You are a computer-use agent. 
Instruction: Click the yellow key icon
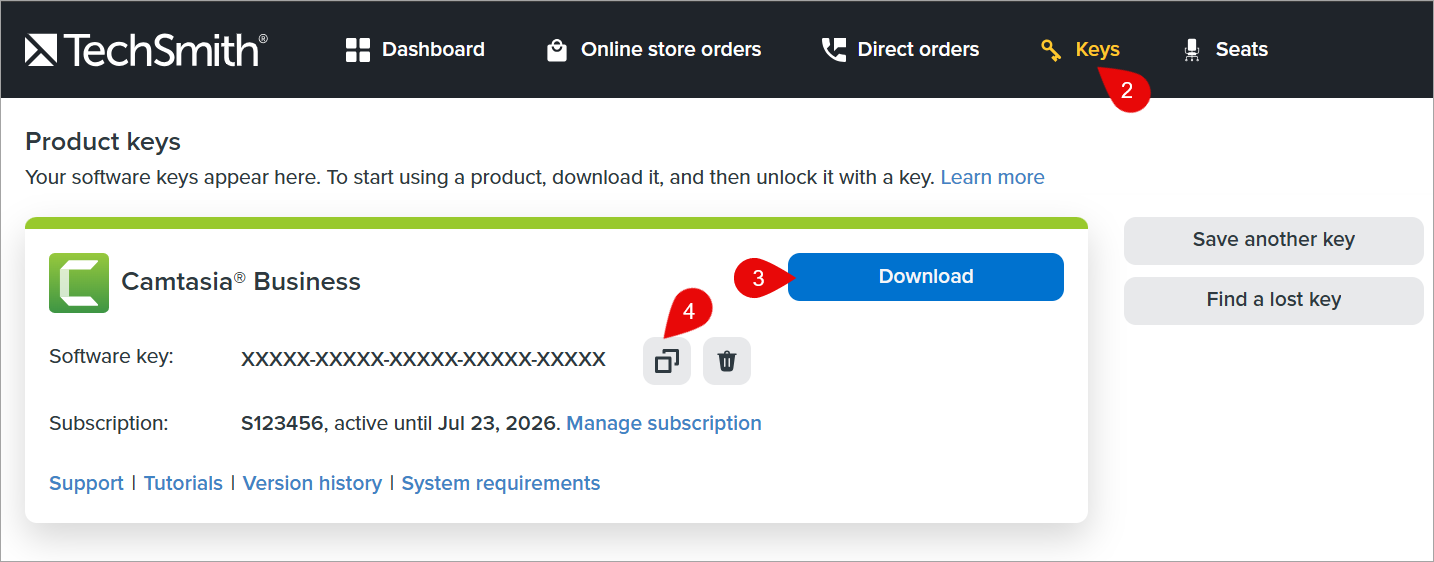pos(1051,50)
